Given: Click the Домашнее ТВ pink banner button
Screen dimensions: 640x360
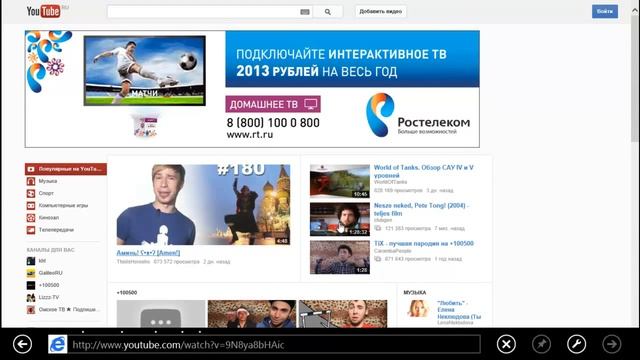Looking at the screenshot, I should tap(273, 104).
